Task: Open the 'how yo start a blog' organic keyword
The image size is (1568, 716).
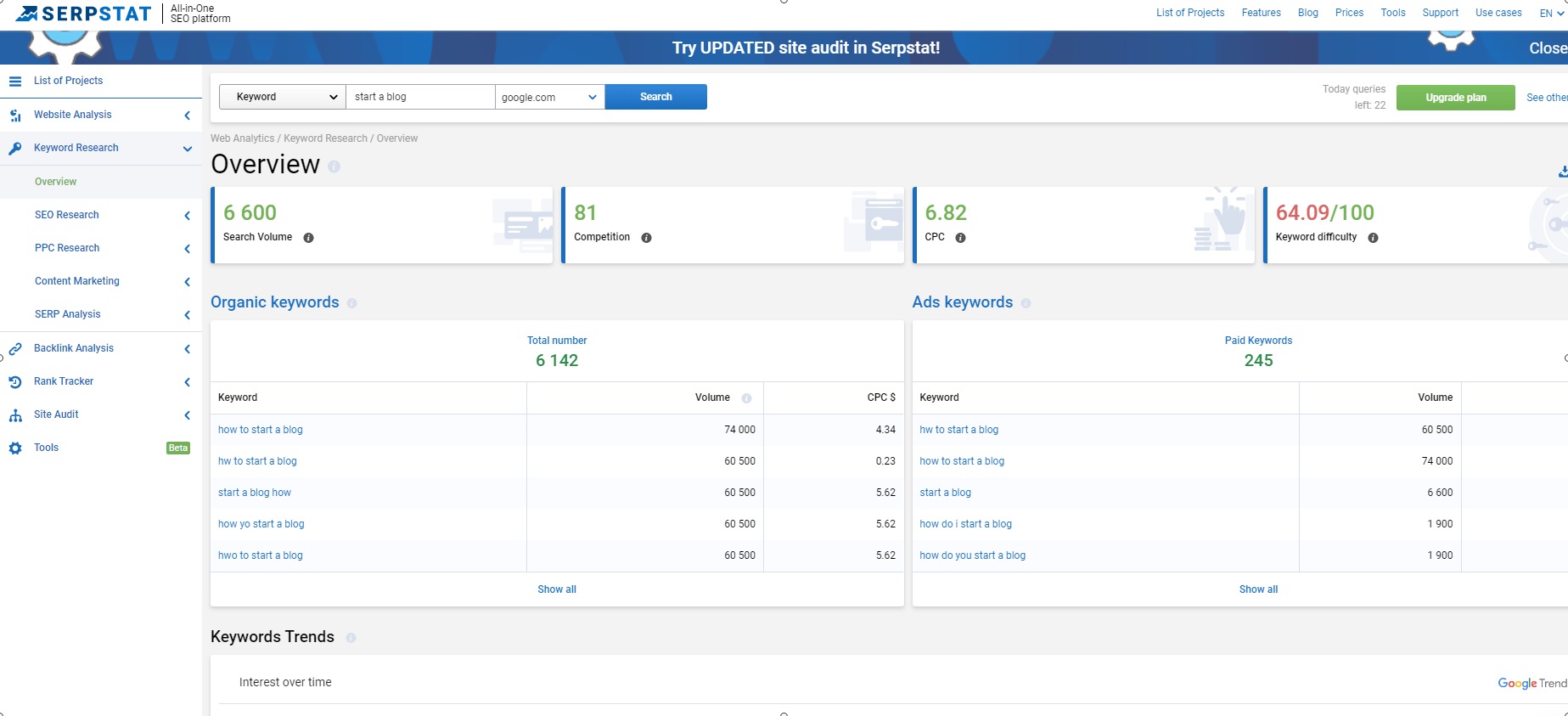Action: (261, 524)
